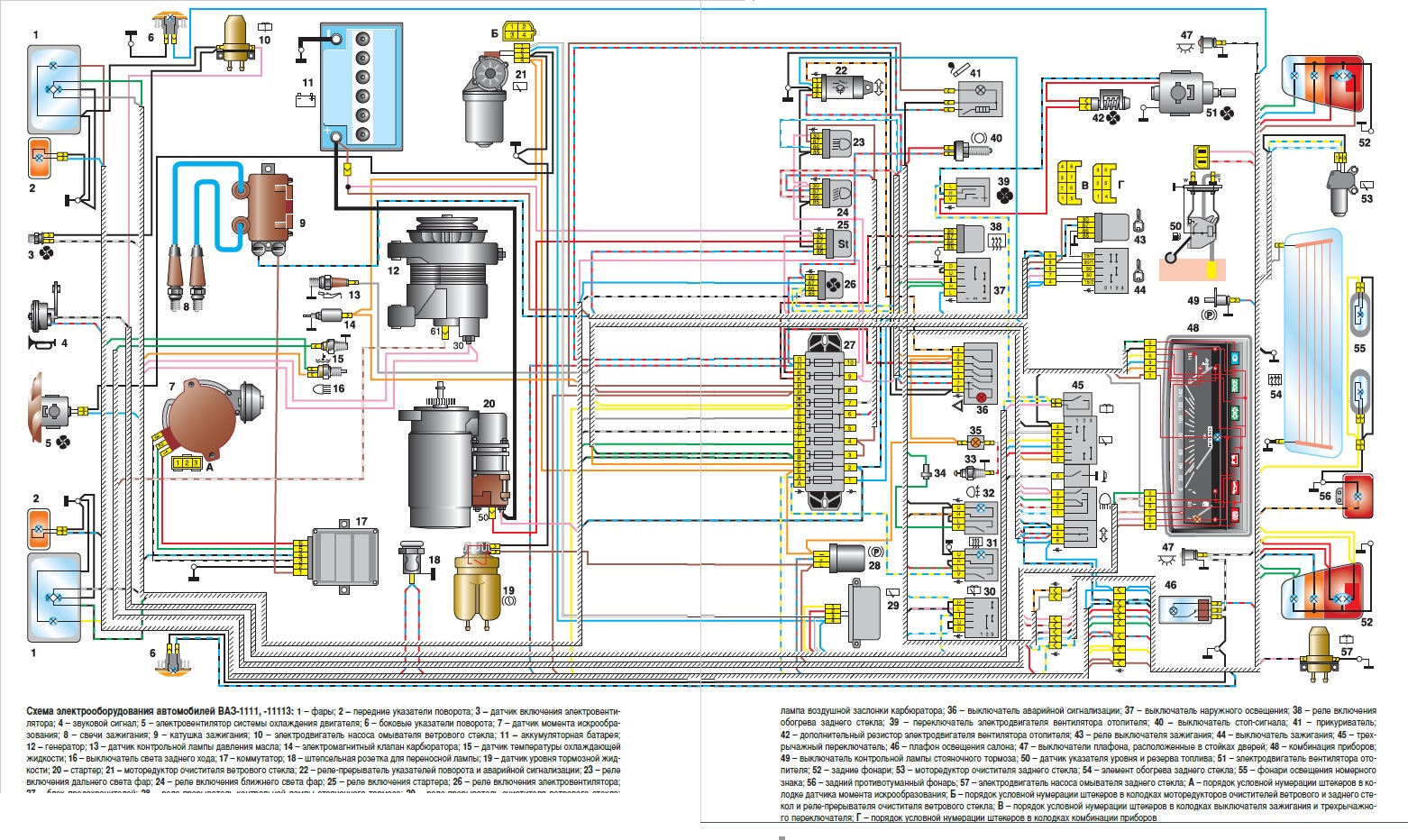Click the accumulator battery drawing labeled 11
The height and width of the screenshot is (840, 1408).
(361, 87)
